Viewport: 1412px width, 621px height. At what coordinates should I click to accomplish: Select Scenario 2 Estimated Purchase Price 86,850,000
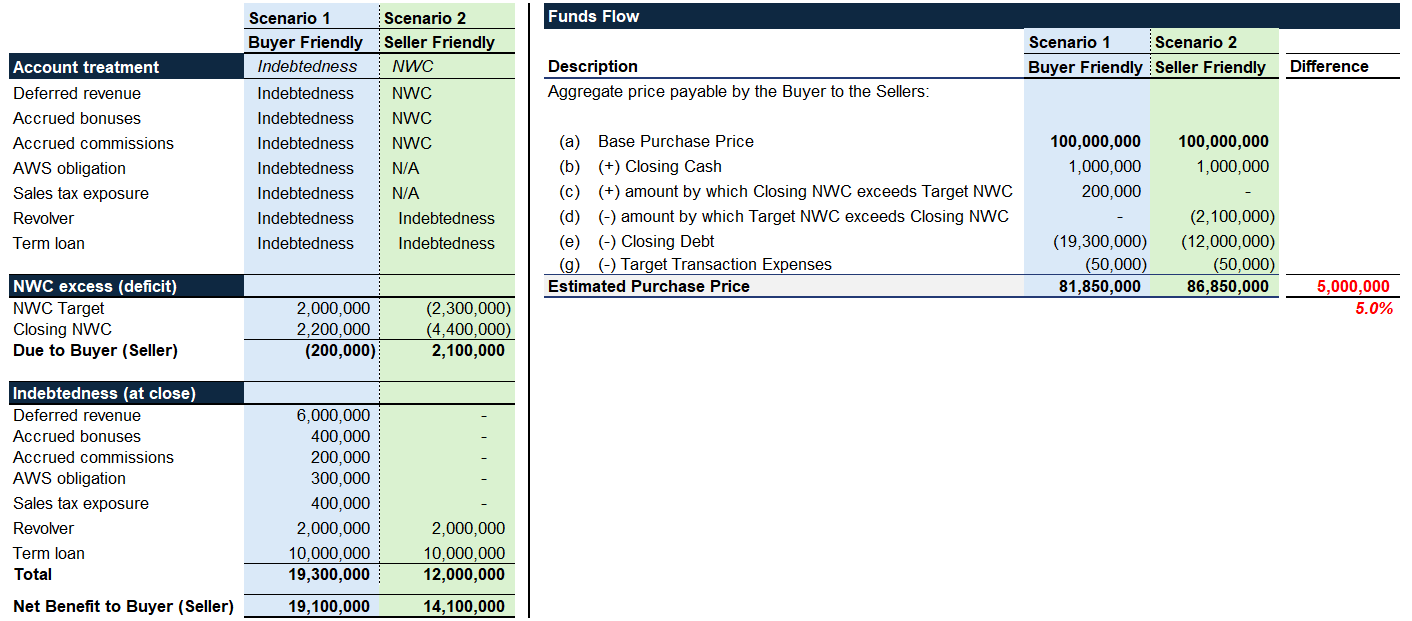[1223, 286]
